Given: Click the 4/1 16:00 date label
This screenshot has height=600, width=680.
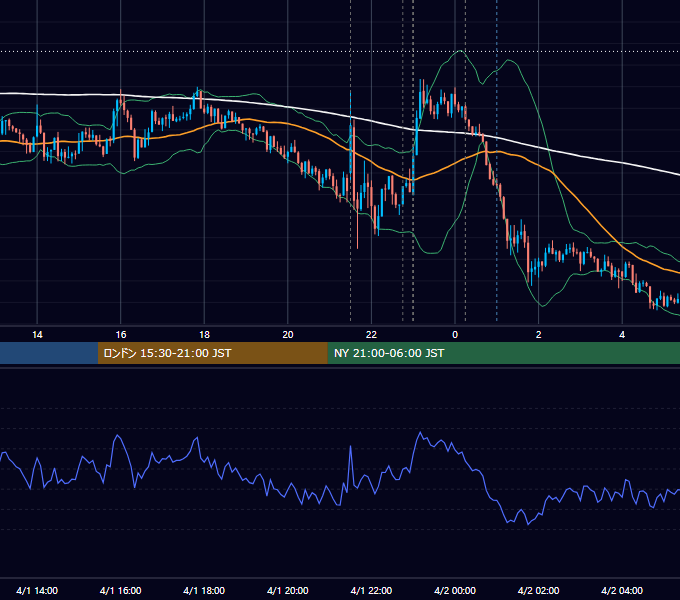Looking at the screenshot, I should [121, 590].
